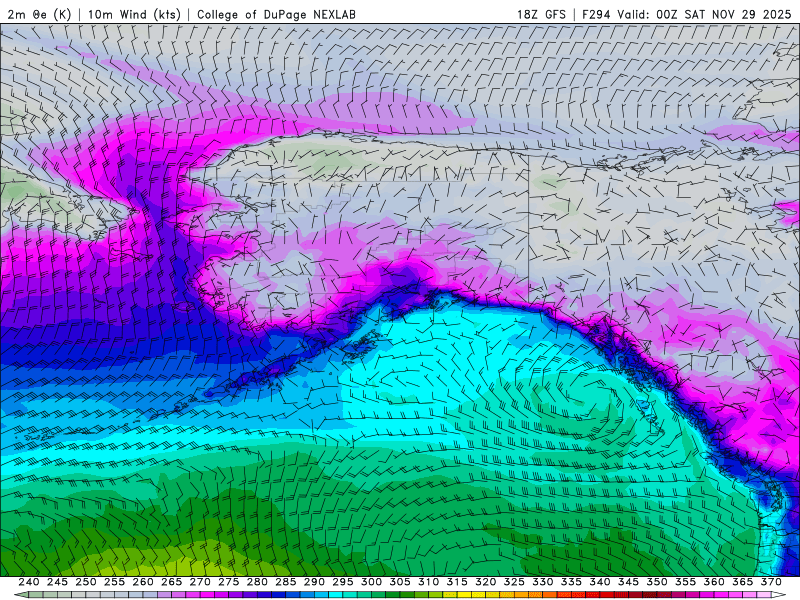
Task: Click the 245 value on the color scale
Action: pos(57,582)
